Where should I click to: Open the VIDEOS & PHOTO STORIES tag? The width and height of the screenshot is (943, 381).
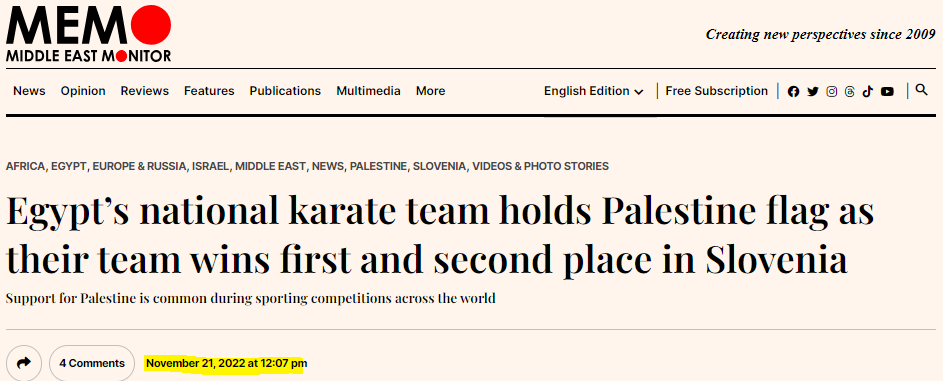[x=541, y=166]
